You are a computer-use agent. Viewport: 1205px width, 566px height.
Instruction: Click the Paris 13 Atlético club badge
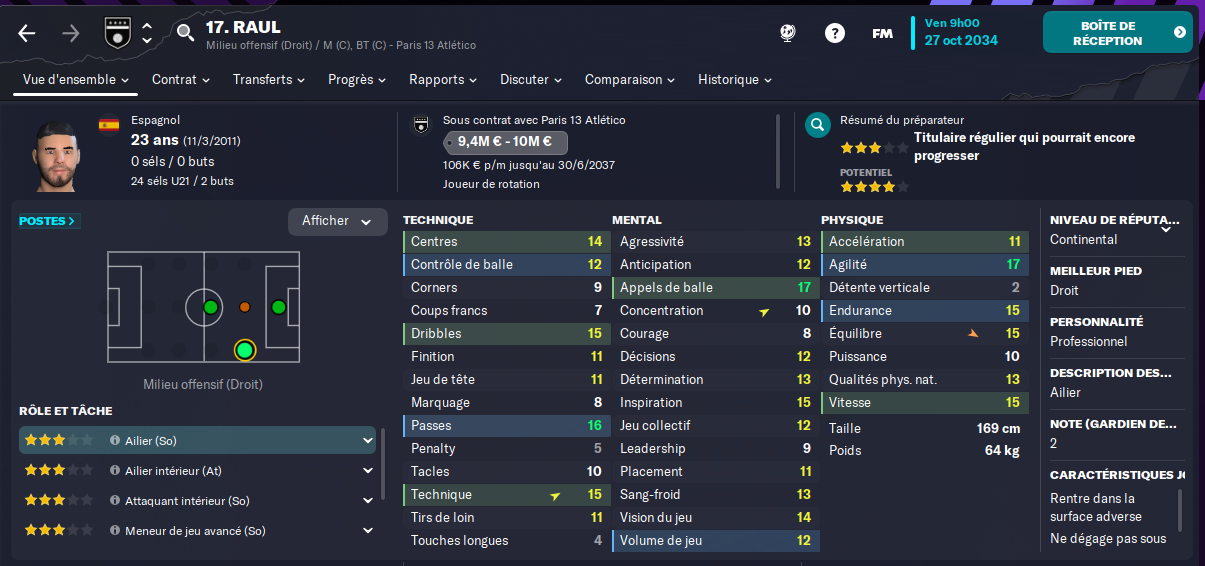117,33
